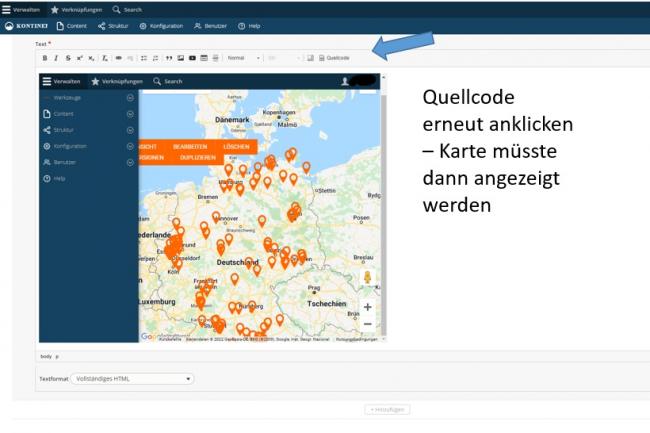Viewport: 650px width, 433px height.
Task: Open the Content menu in the second bar
Action: coord(72,26)
